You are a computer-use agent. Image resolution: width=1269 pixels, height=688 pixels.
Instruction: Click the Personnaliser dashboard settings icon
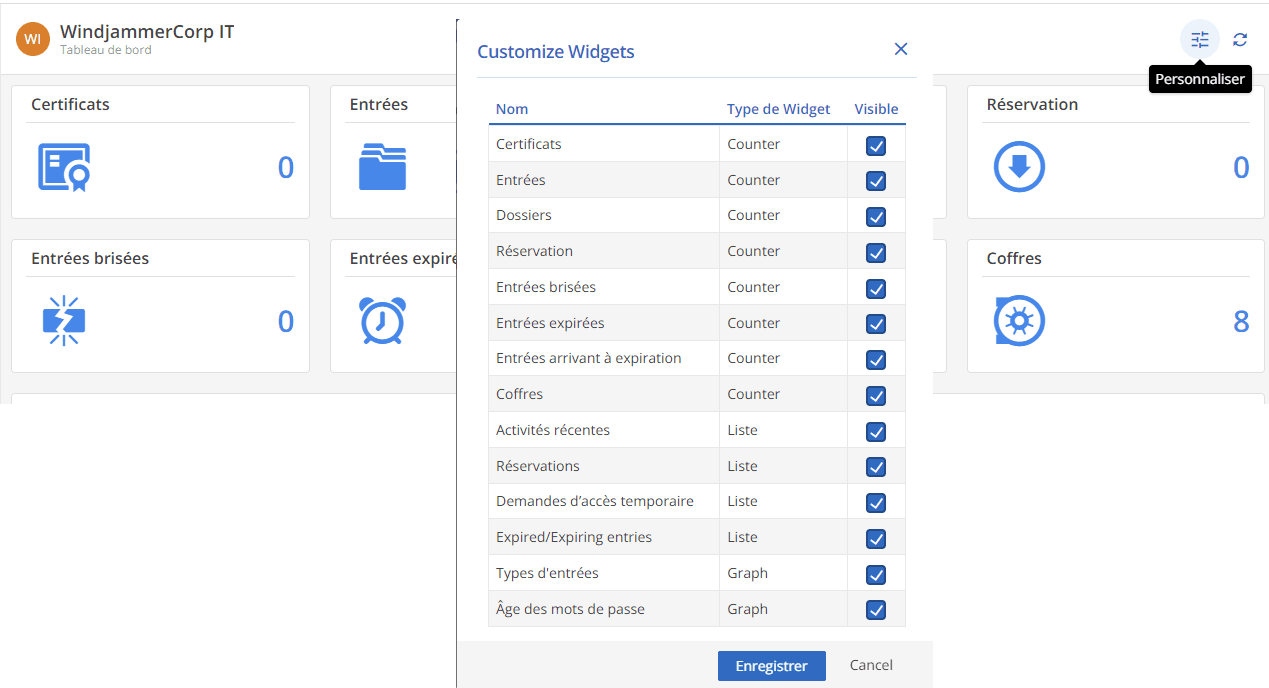click(1199, 40)
